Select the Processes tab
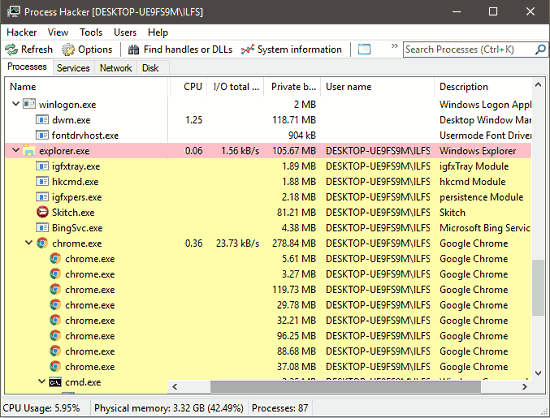The height and width of the screenshot is (418, 550). (x=27, y=67)
